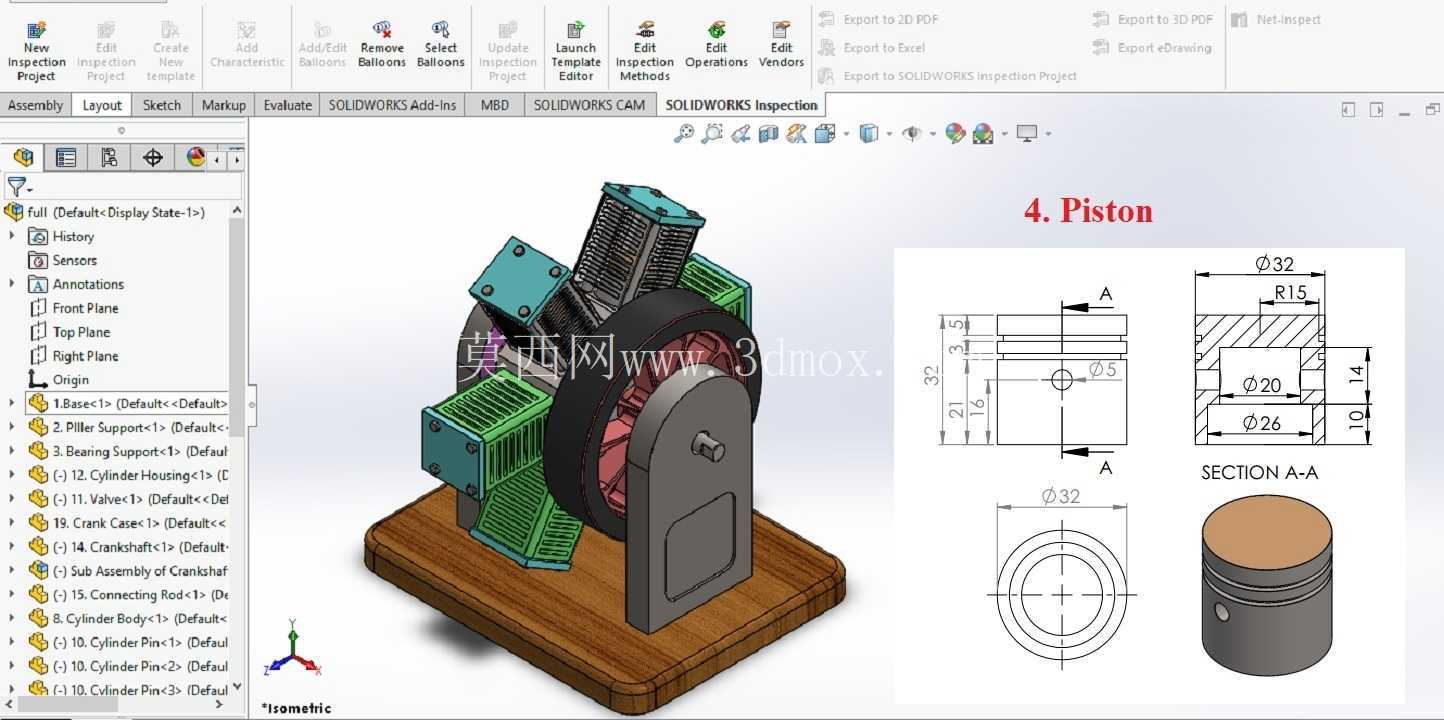Click Zoom to Fit icon

click(684, 133)
